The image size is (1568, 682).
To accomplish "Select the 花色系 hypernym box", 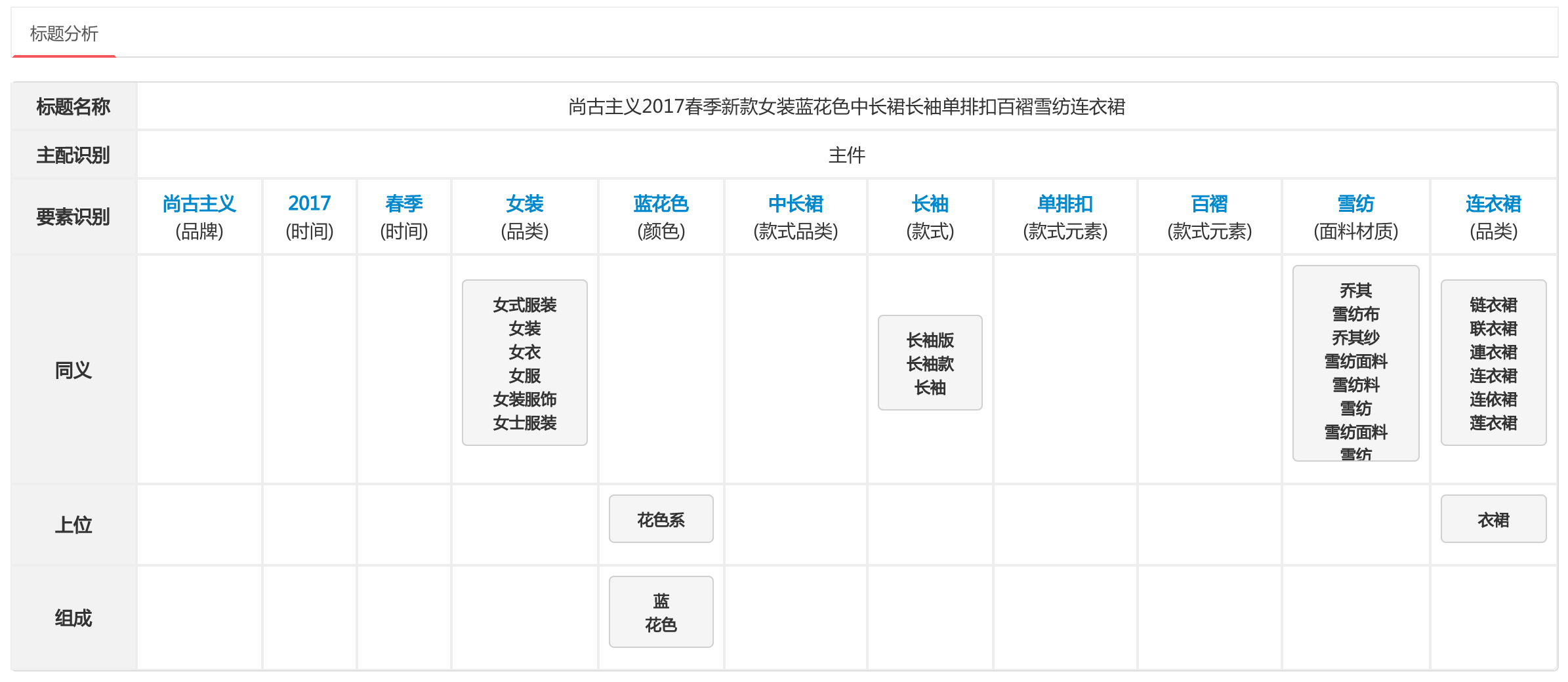I will 661,519.
